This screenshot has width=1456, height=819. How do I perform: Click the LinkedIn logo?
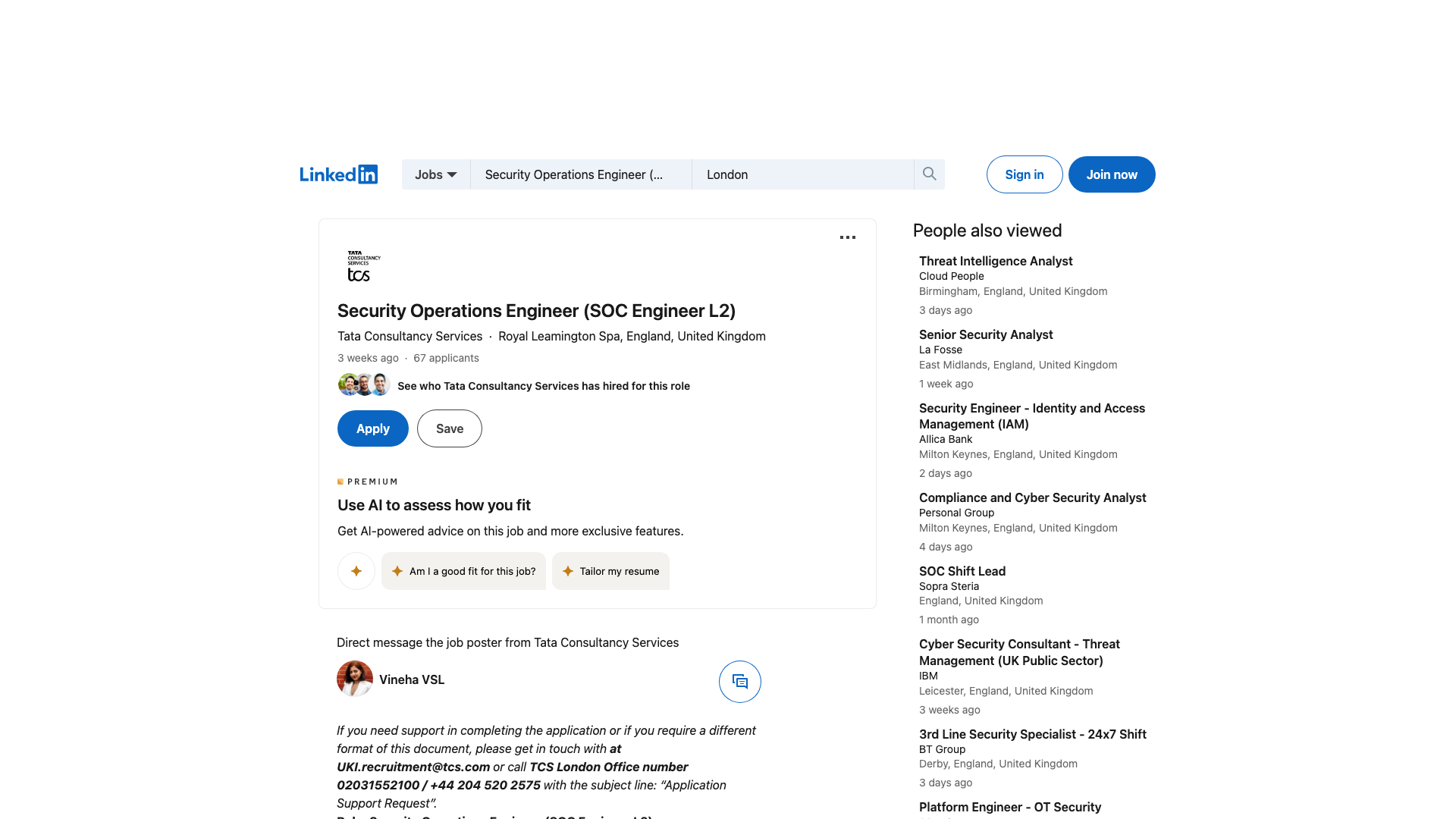[338, 174]
